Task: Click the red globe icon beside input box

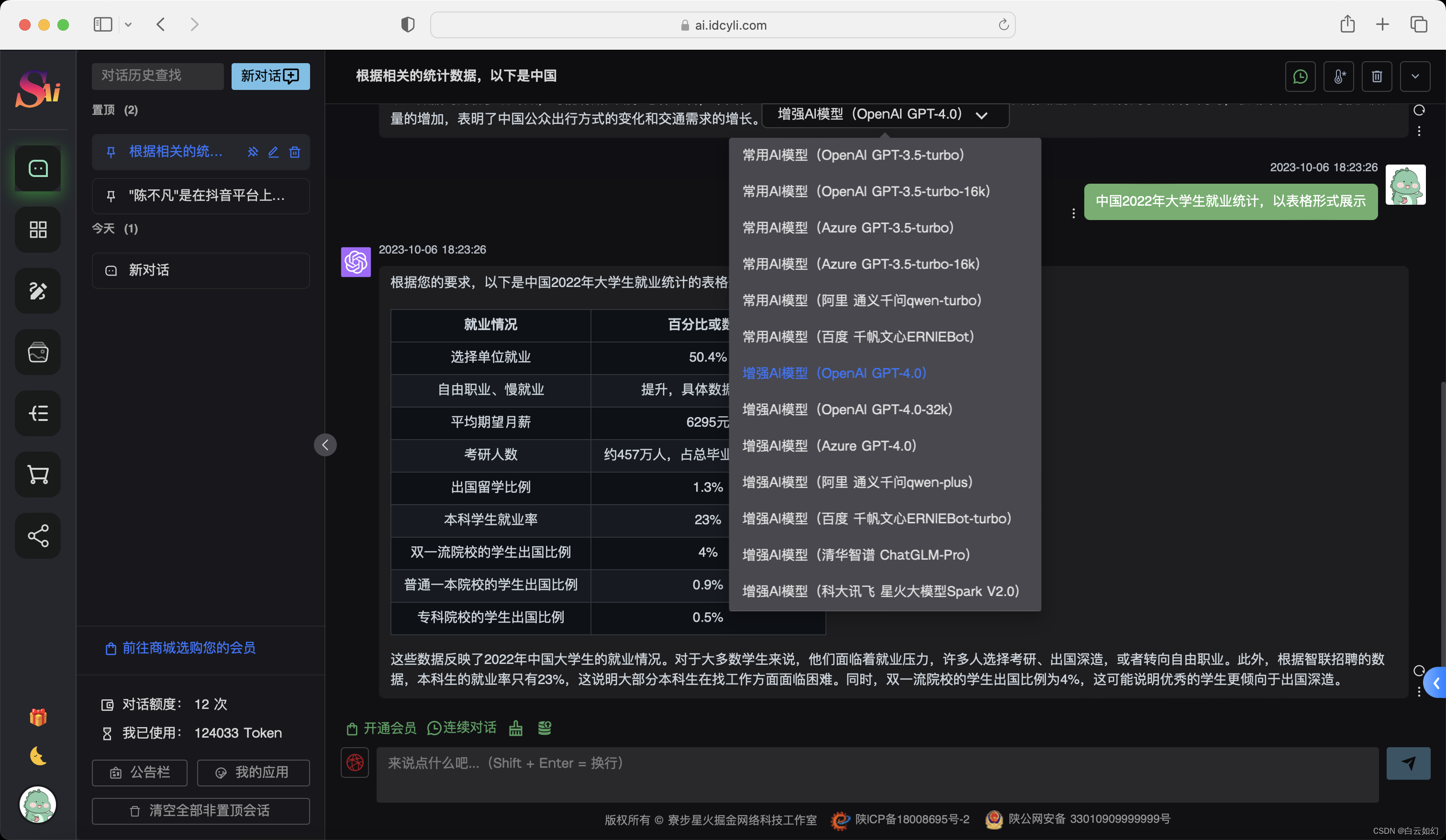Action: tap(355, 763)
